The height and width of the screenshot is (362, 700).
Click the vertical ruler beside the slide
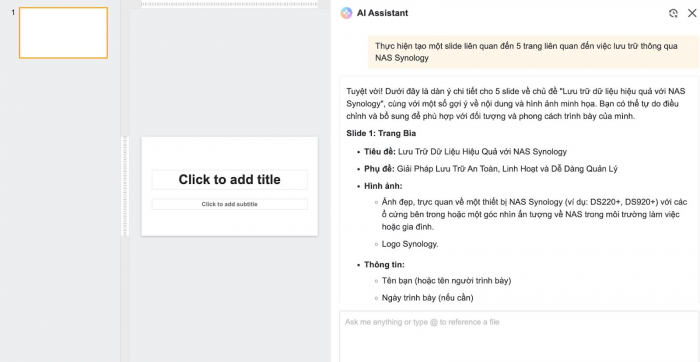[x=125, y=186]
